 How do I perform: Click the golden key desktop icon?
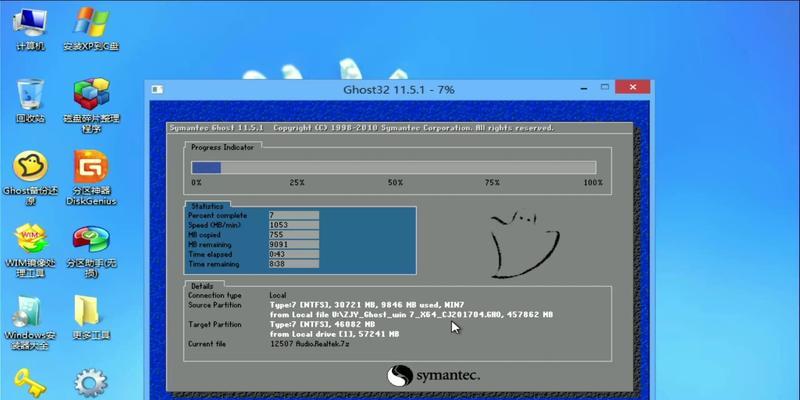(x=30, y=383)
